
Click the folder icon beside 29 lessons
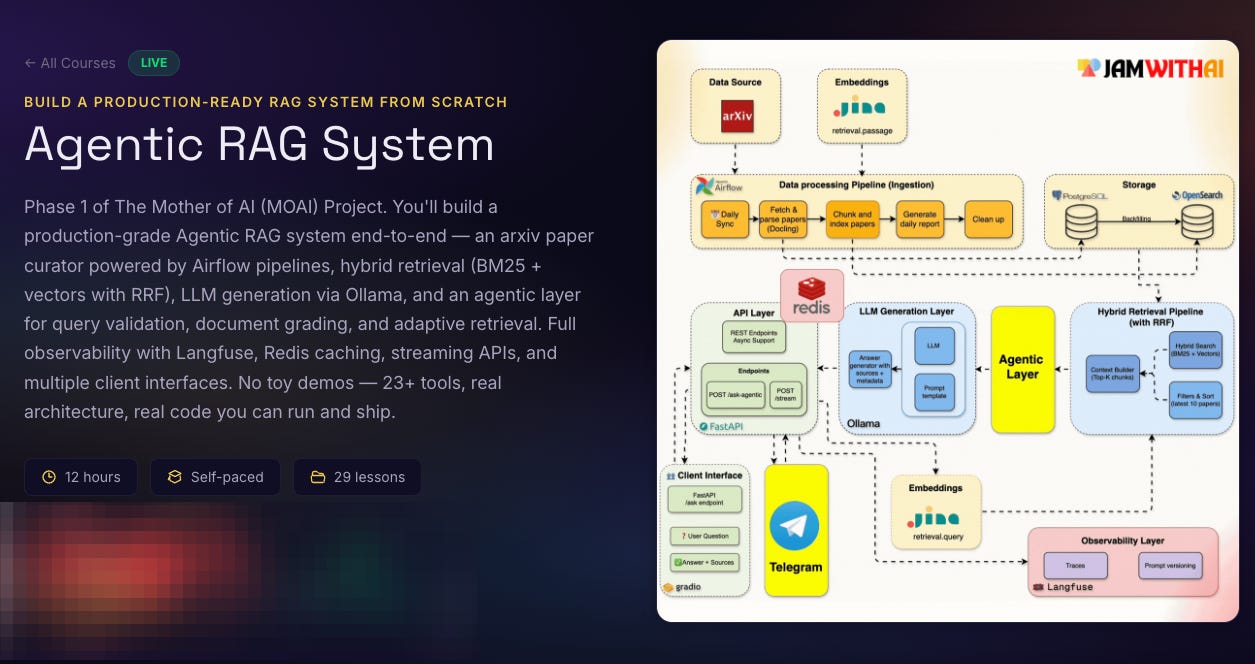pyautogui.click(x=318, y=477)
